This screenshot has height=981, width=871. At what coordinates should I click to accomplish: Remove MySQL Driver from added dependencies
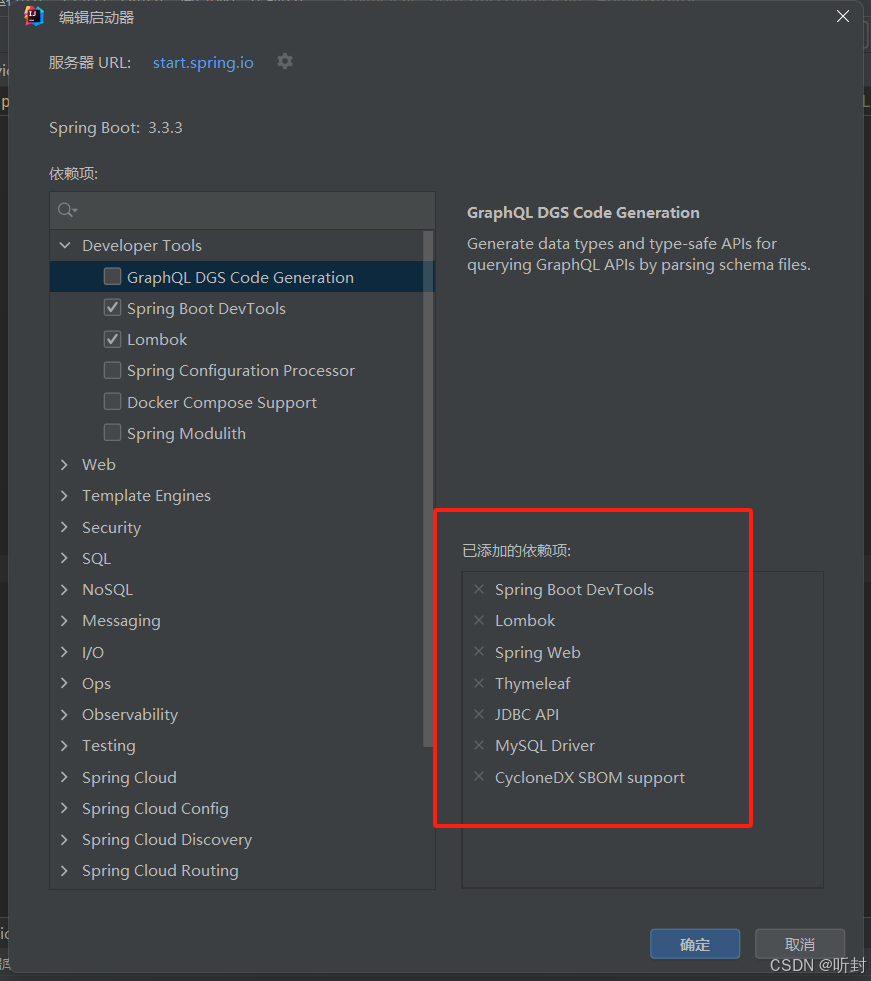[479, 745]
